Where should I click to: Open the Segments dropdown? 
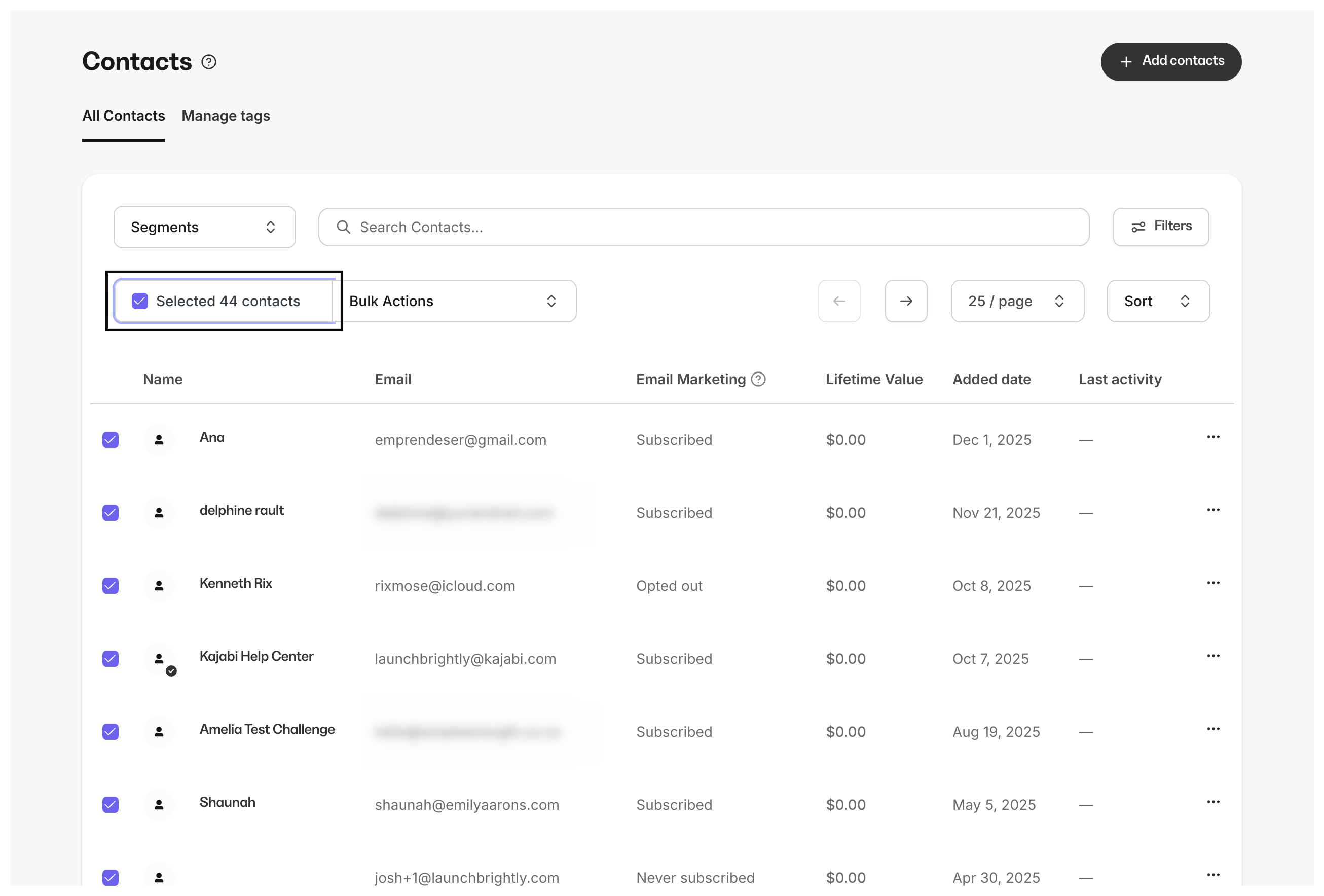204,227
